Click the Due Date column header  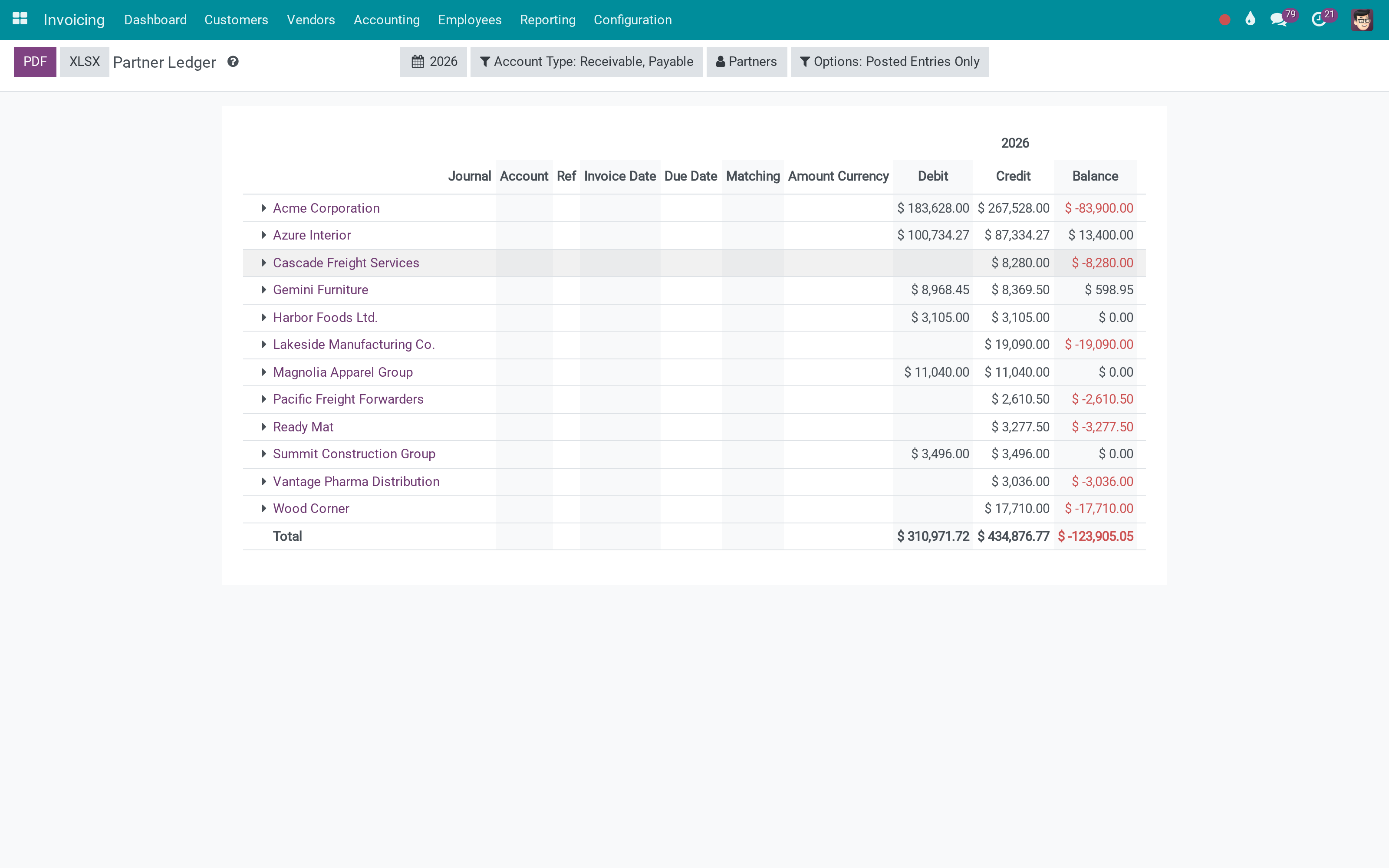click(x=691, y=176)
